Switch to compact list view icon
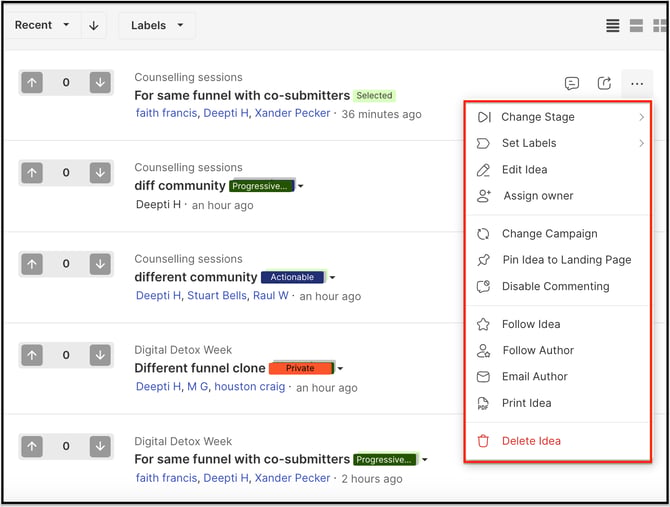Screen dimensions: 670x507 pyautogui.click(x=612, y=26)
